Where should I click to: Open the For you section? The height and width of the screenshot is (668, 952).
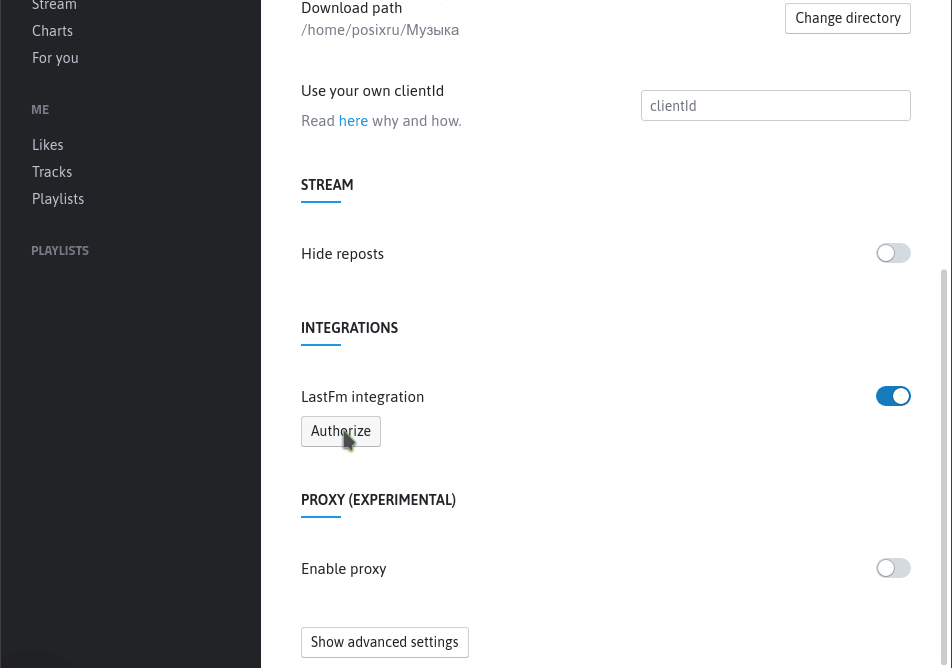pos(55,58)
